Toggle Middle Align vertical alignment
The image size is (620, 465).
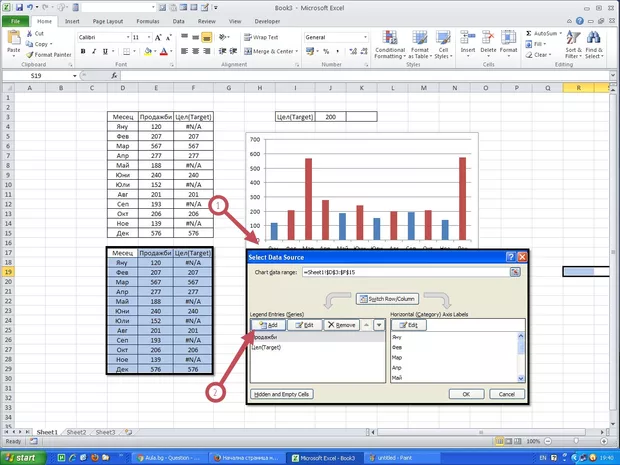(195, 38)
